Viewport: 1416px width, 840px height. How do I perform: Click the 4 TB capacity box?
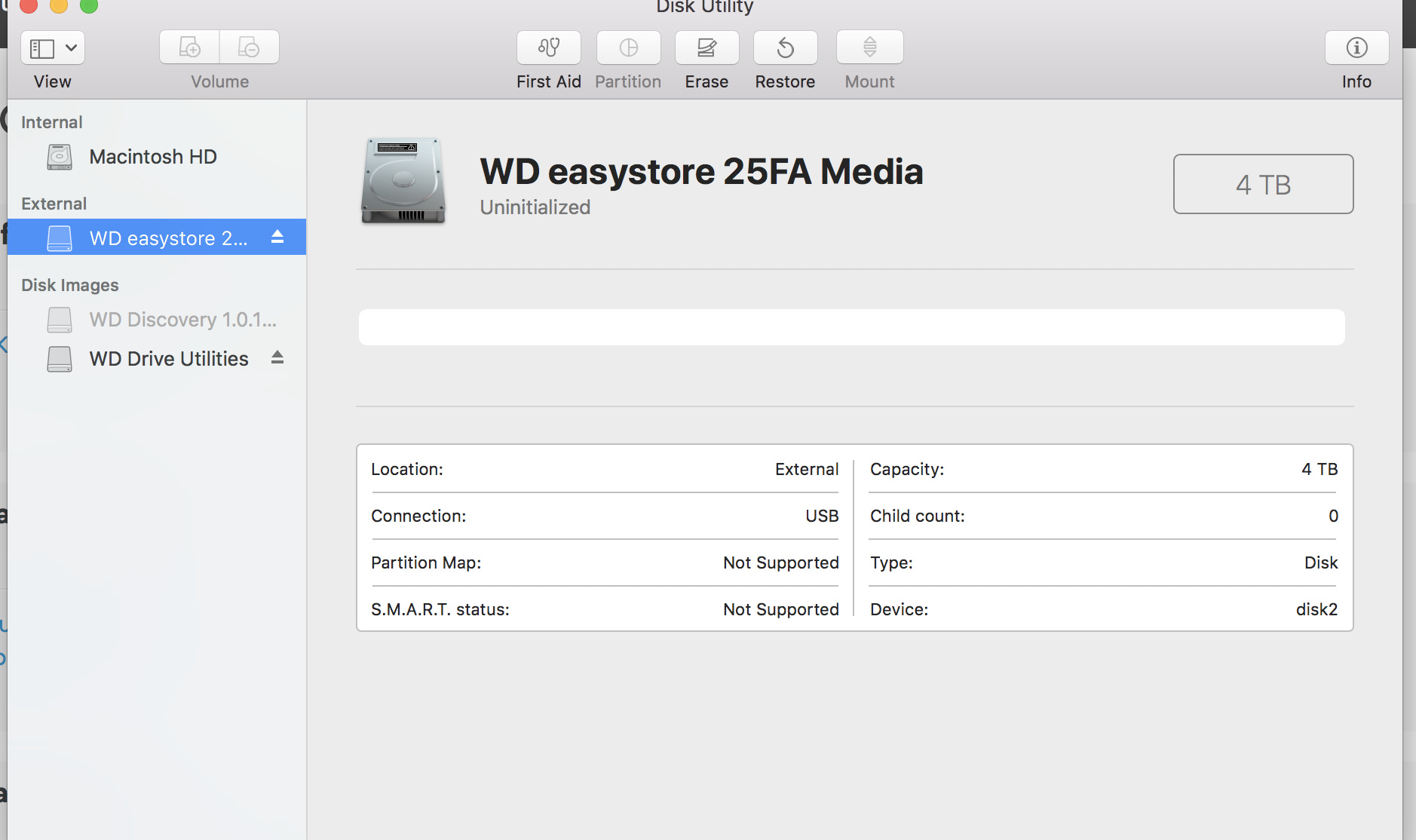pyautogui.click(x=1264, y=184)
